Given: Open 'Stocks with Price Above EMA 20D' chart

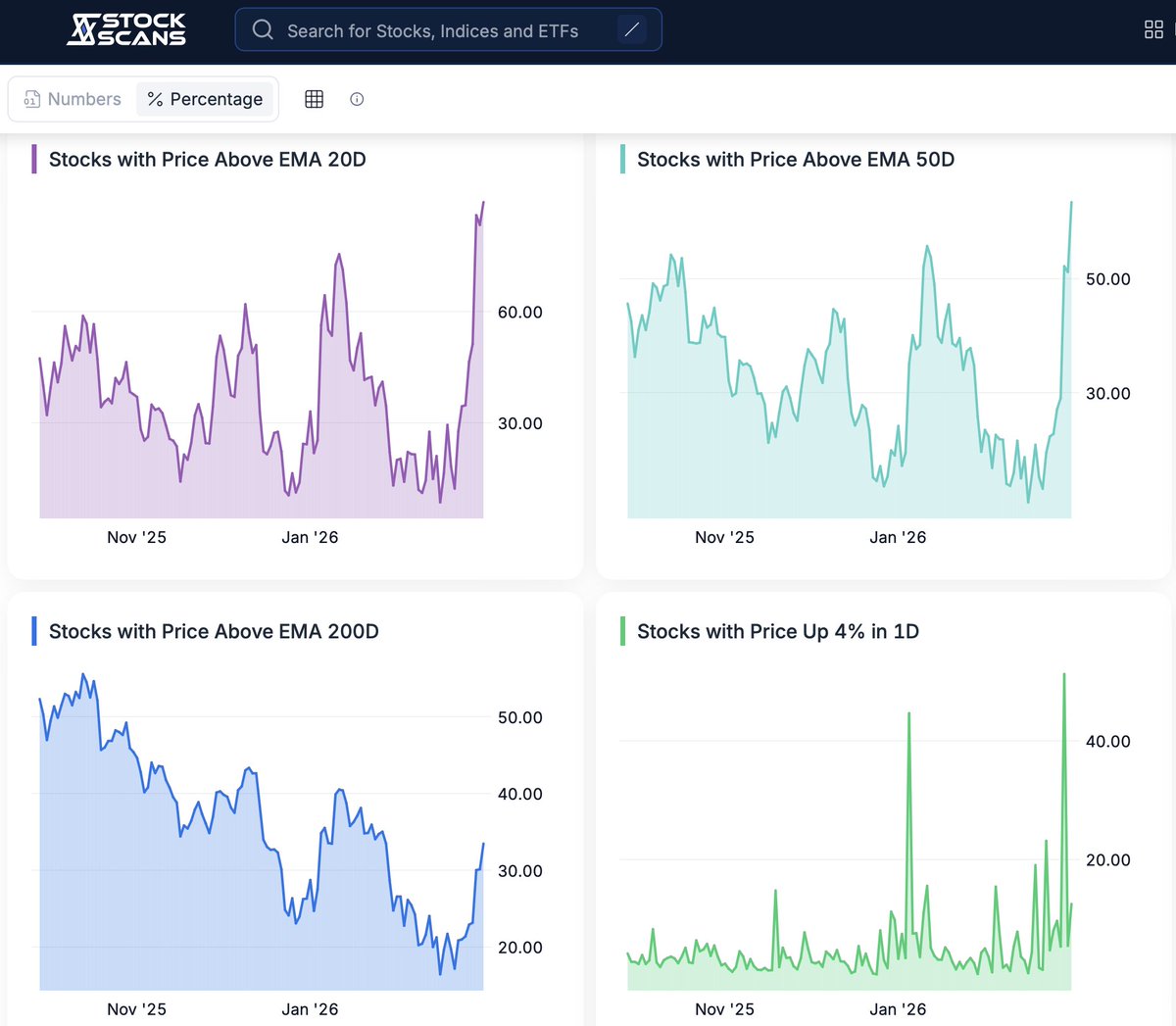Looking at the screenshot, I should point(207,159).
